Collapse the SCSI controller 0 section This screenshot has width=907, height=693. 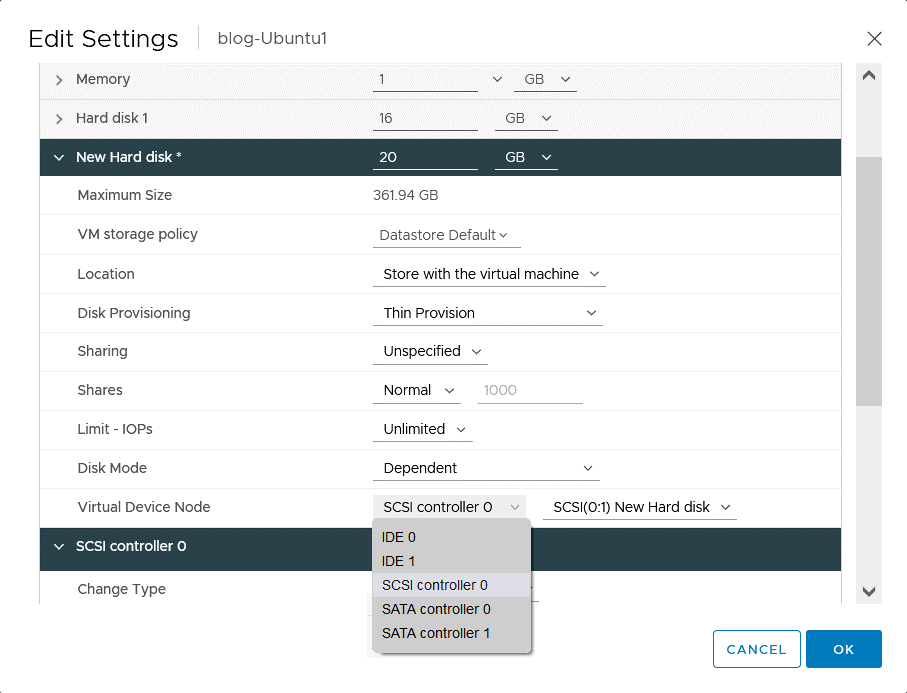pyautogui.click(x=58, y=548)
